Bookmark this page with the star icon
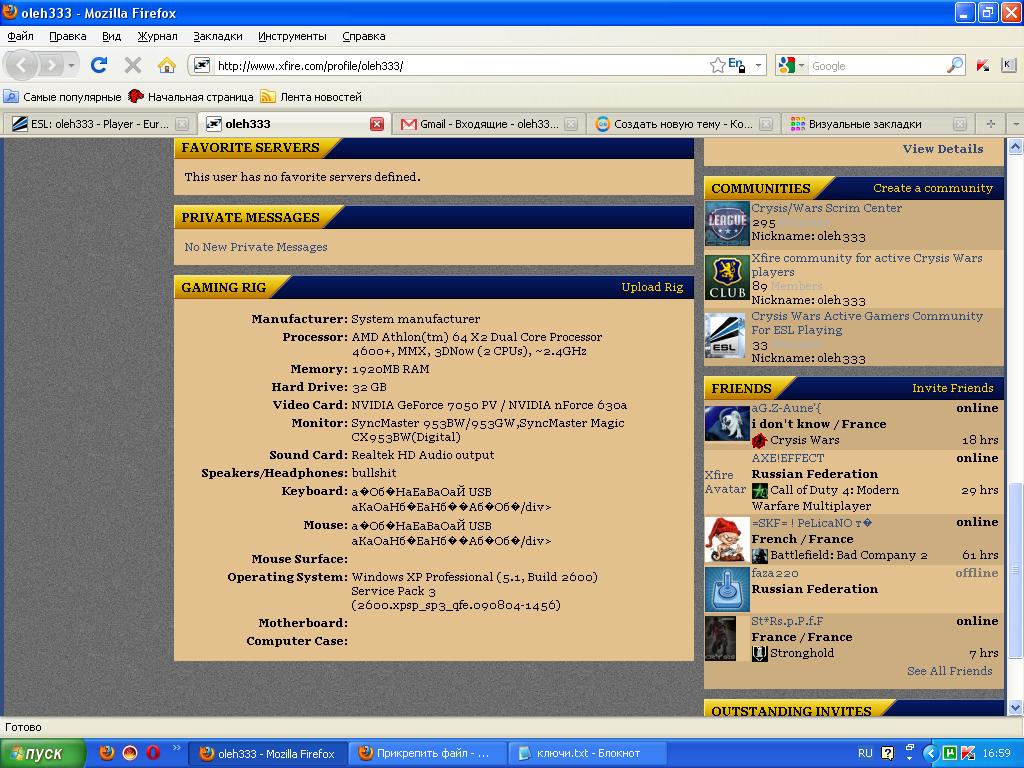Viewport: 1024px width, 768px height. pos(717,65)
